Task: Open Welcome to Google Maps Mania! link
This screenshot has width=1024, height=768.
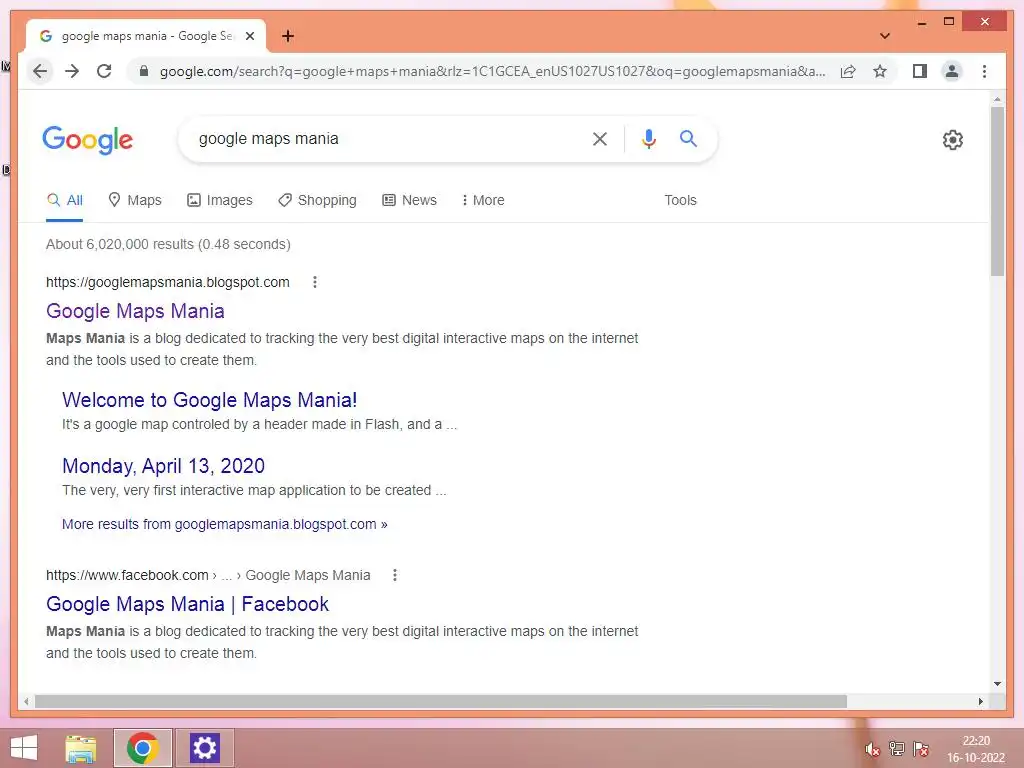Action: click(x=210, y=400)
